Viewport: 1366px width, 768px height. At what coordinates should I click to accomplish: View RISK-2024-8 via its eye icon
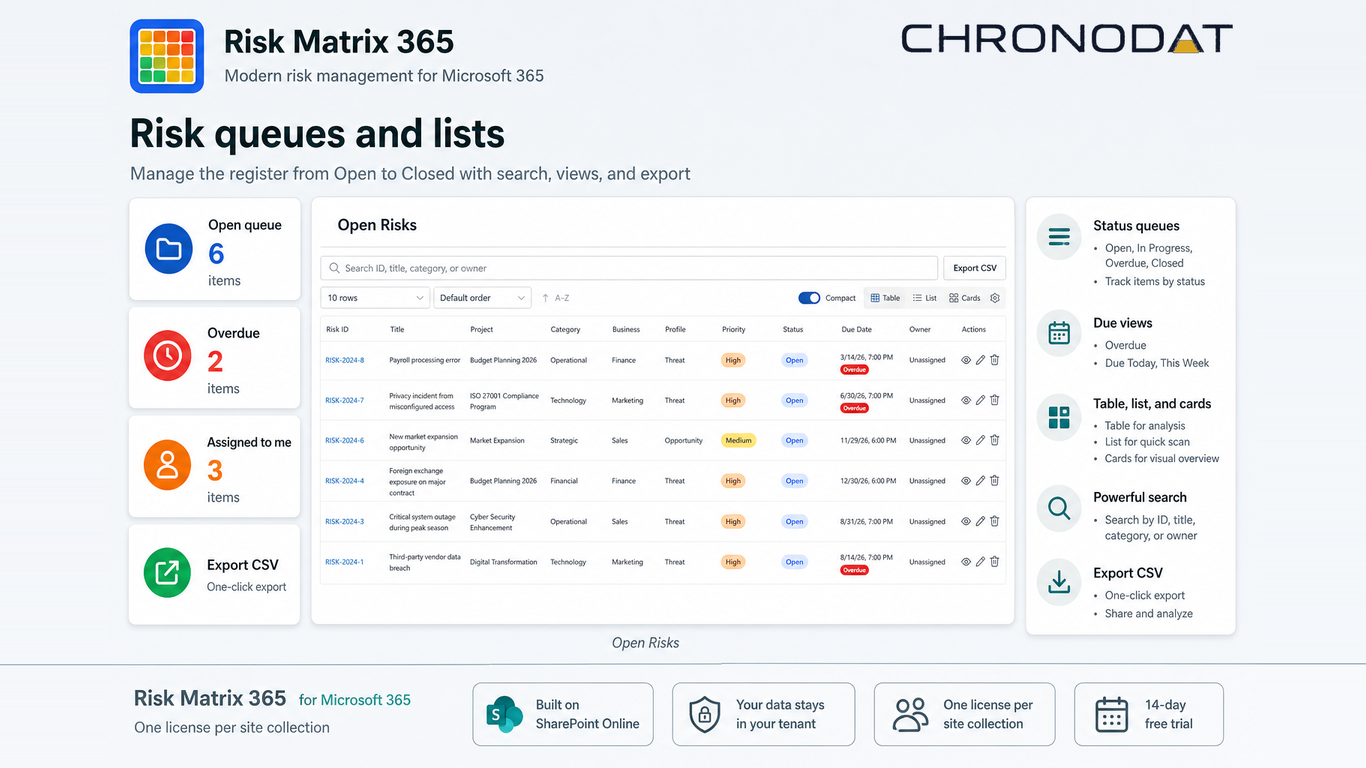[966, 360]
